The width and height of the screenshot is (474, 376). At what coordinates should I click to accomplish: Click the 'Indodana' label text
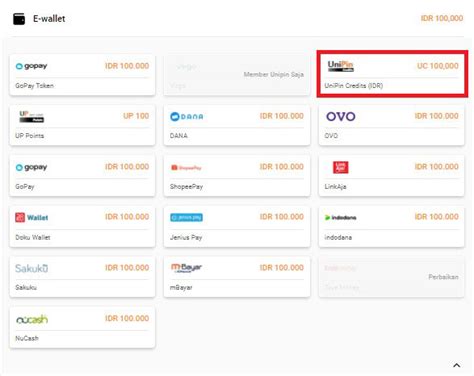point(338,237)
